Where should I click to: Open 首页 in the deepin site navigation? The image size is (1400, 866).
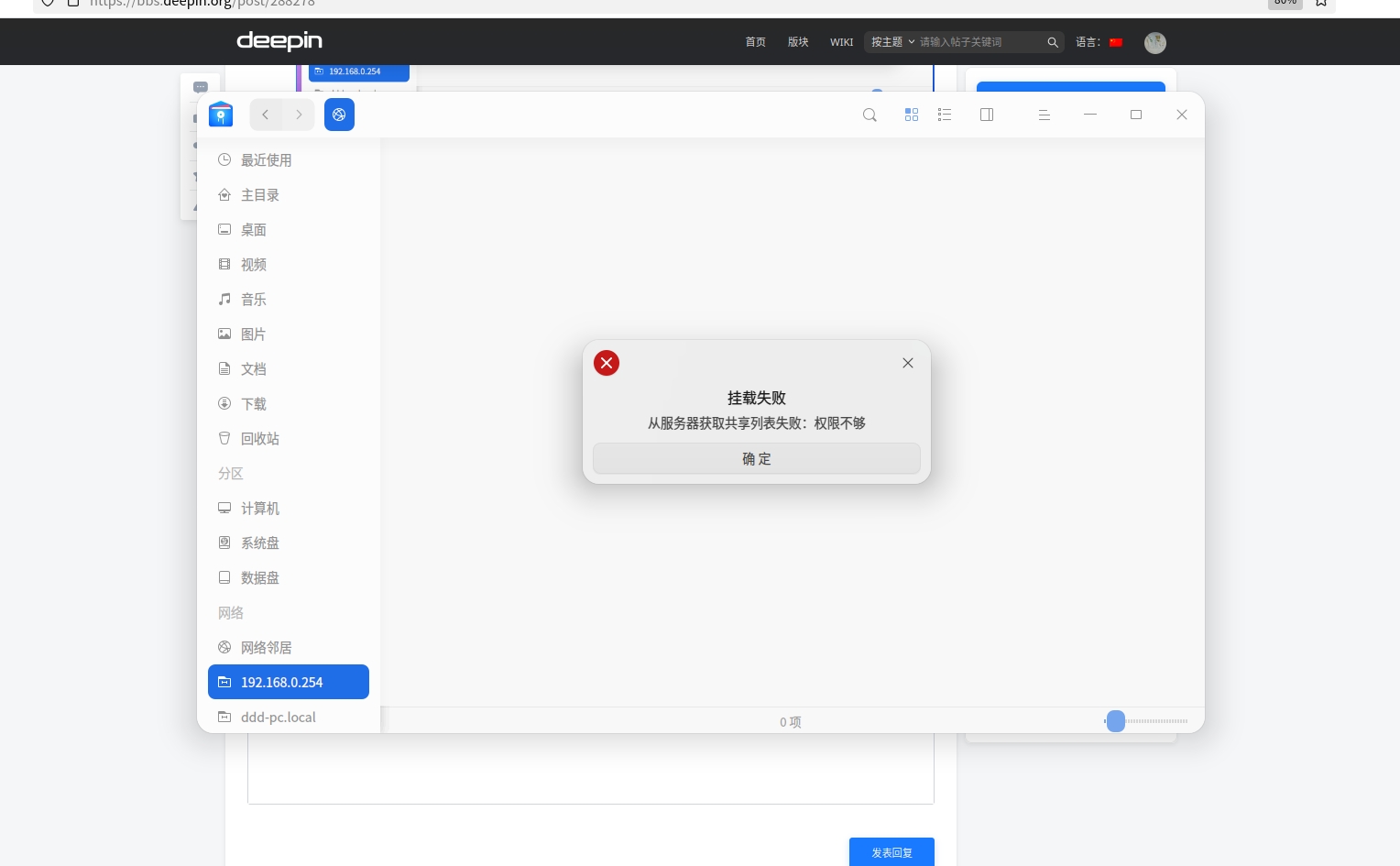756,42
